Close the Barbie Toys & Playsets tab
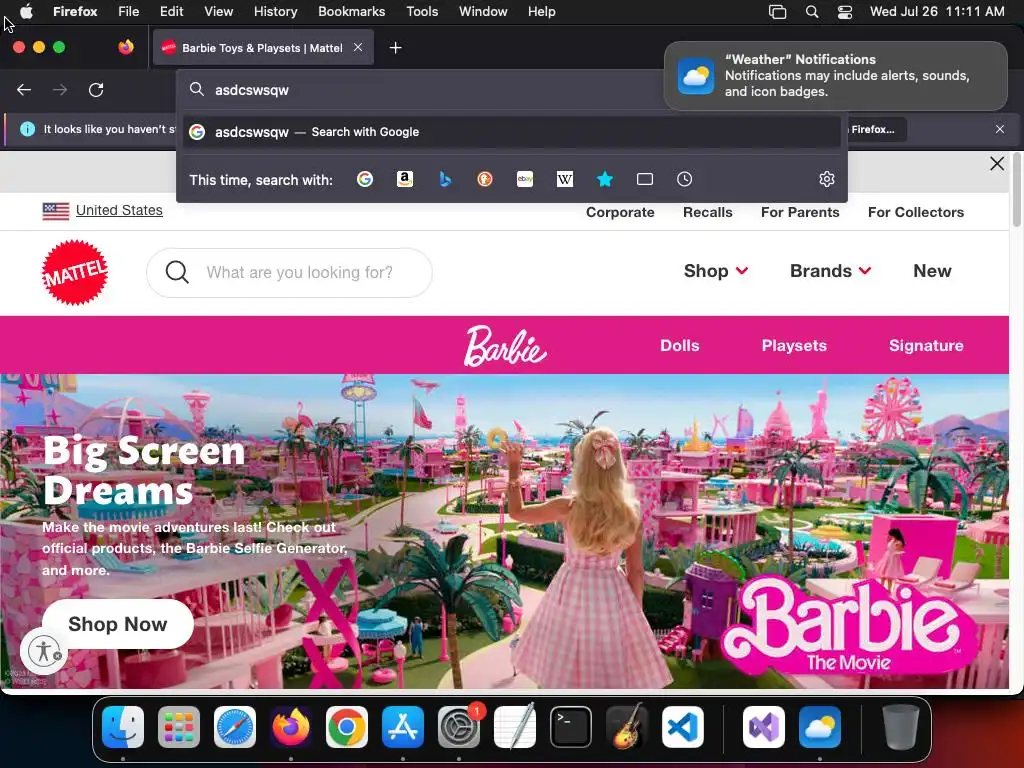 (358, 47)
